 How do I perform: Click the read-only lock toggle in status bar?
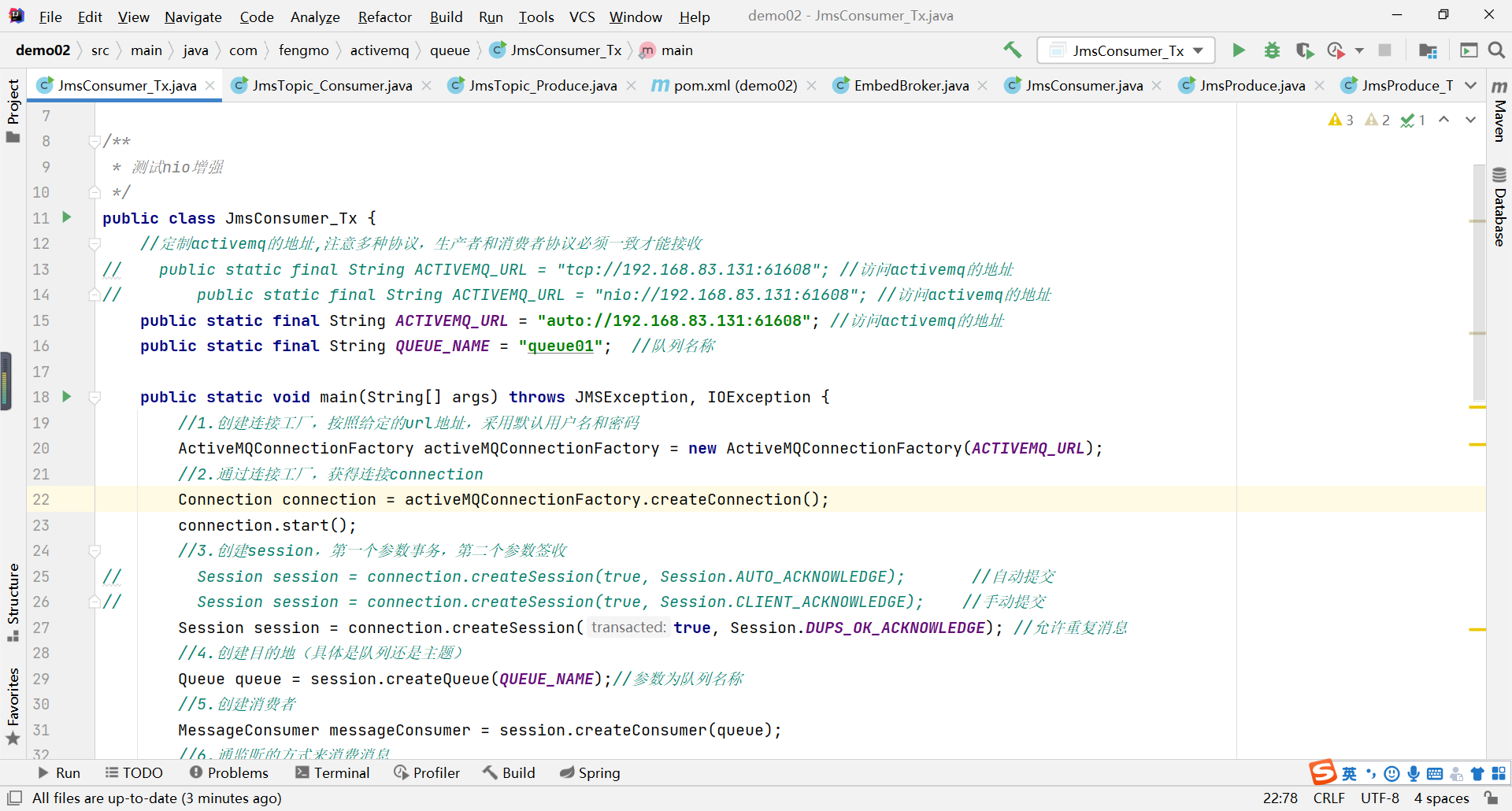[1491, 798]
